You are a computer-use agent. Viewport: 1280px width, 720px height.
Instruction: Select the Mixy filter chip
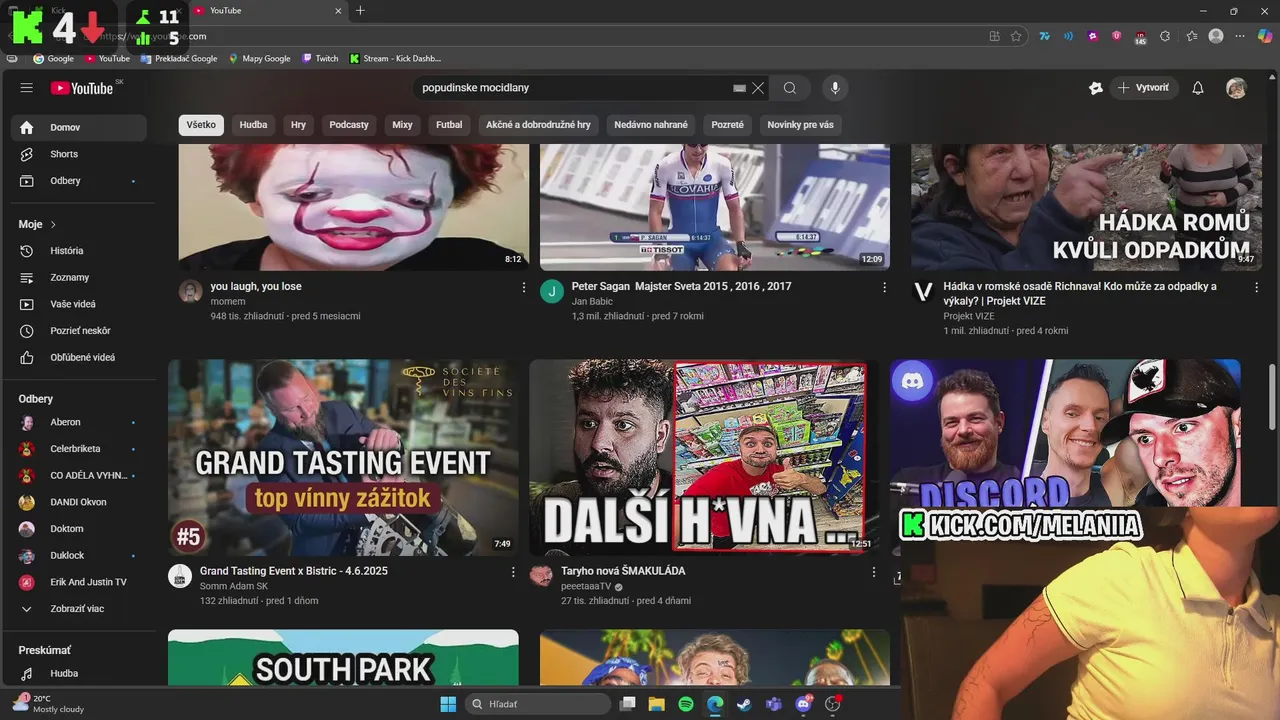tap(402, 125)
